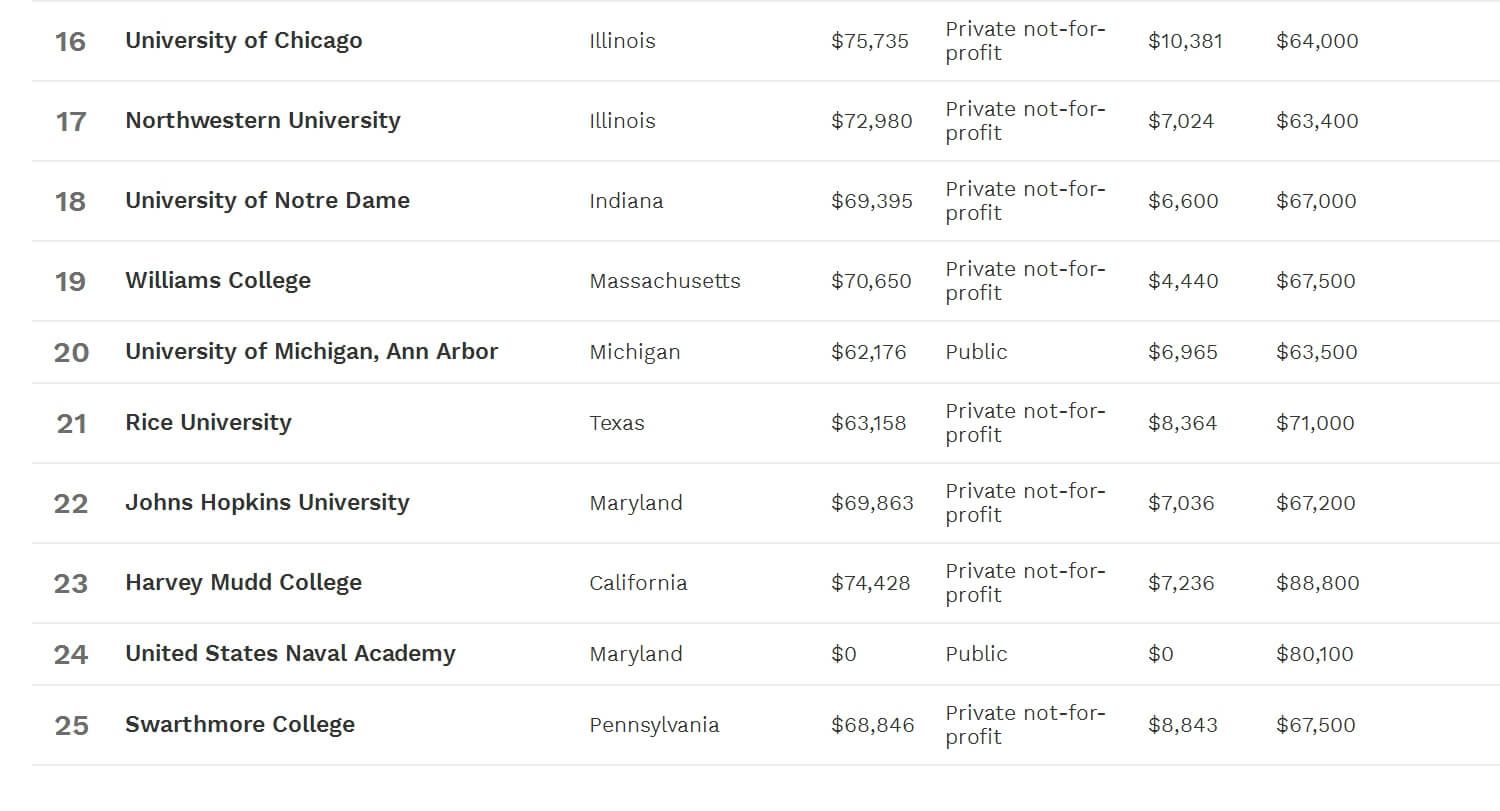This screenshot has width=1500, height=811.
Task: Open the Johns Hopkins University link
Action: tap(267, 503)
